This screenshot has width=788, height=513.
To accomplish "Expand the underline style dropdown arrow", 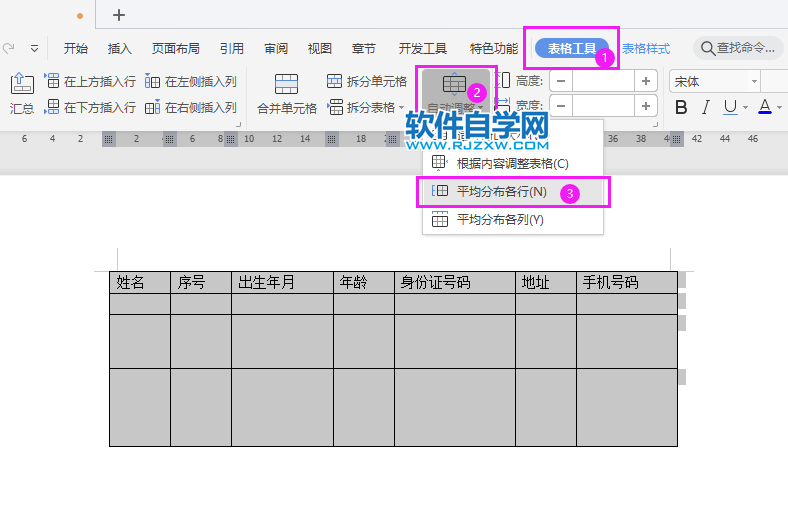I will 745,107.
